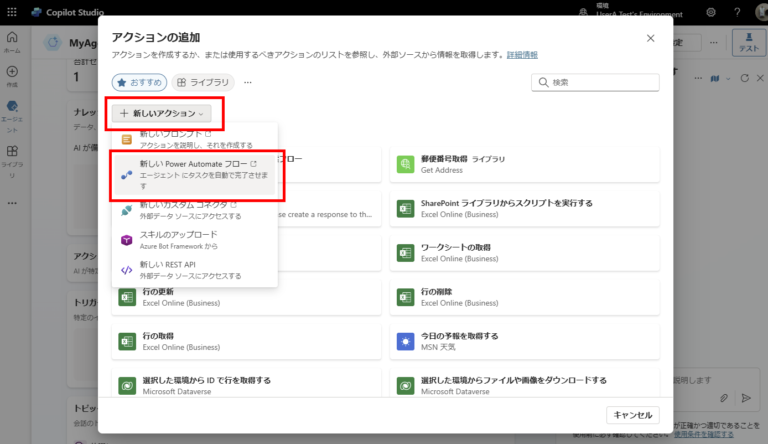Image resolution: width=768 pixels, height=444 pixels.
Task: Click the 行の削除 Excel icon
Action: click(406, 297)
